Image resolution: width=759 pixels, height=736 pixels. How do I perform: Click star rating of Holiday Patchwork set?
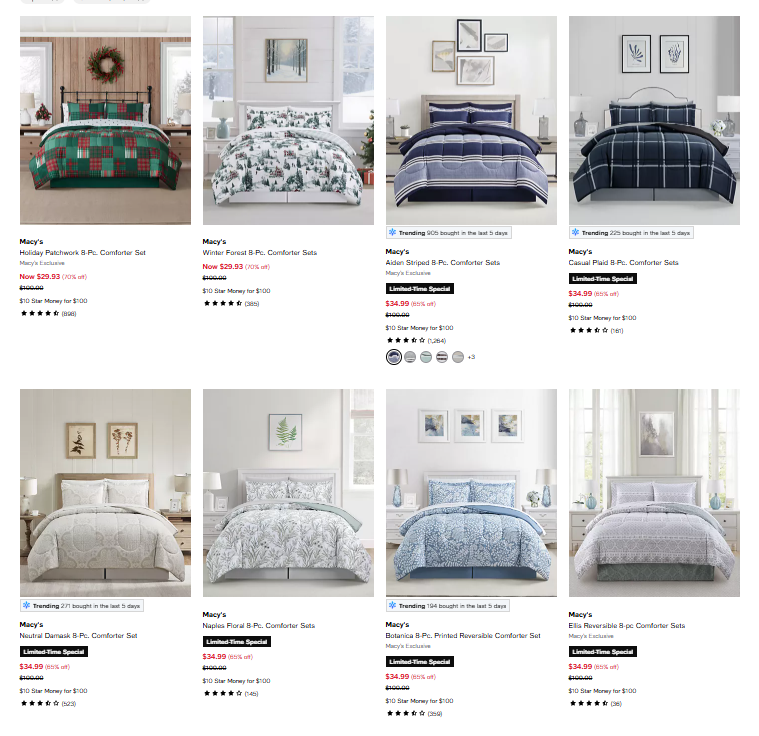click(x=40, y=313)
